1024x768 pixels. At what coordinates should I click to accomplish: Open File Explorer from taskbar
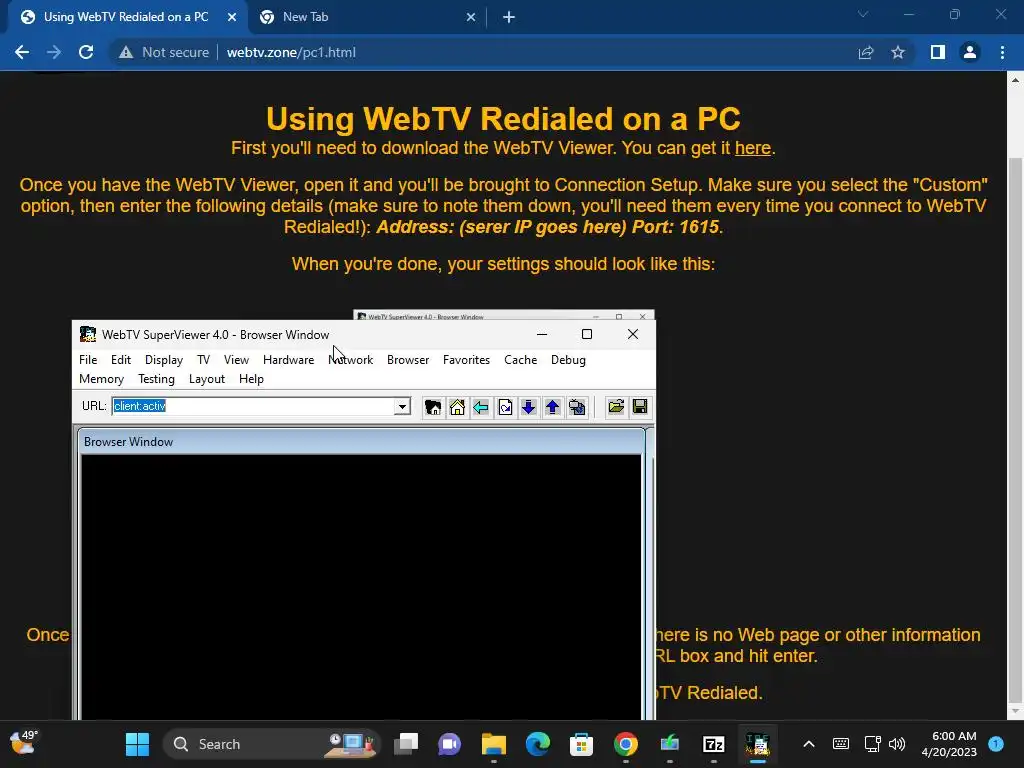tap(494, 744)
